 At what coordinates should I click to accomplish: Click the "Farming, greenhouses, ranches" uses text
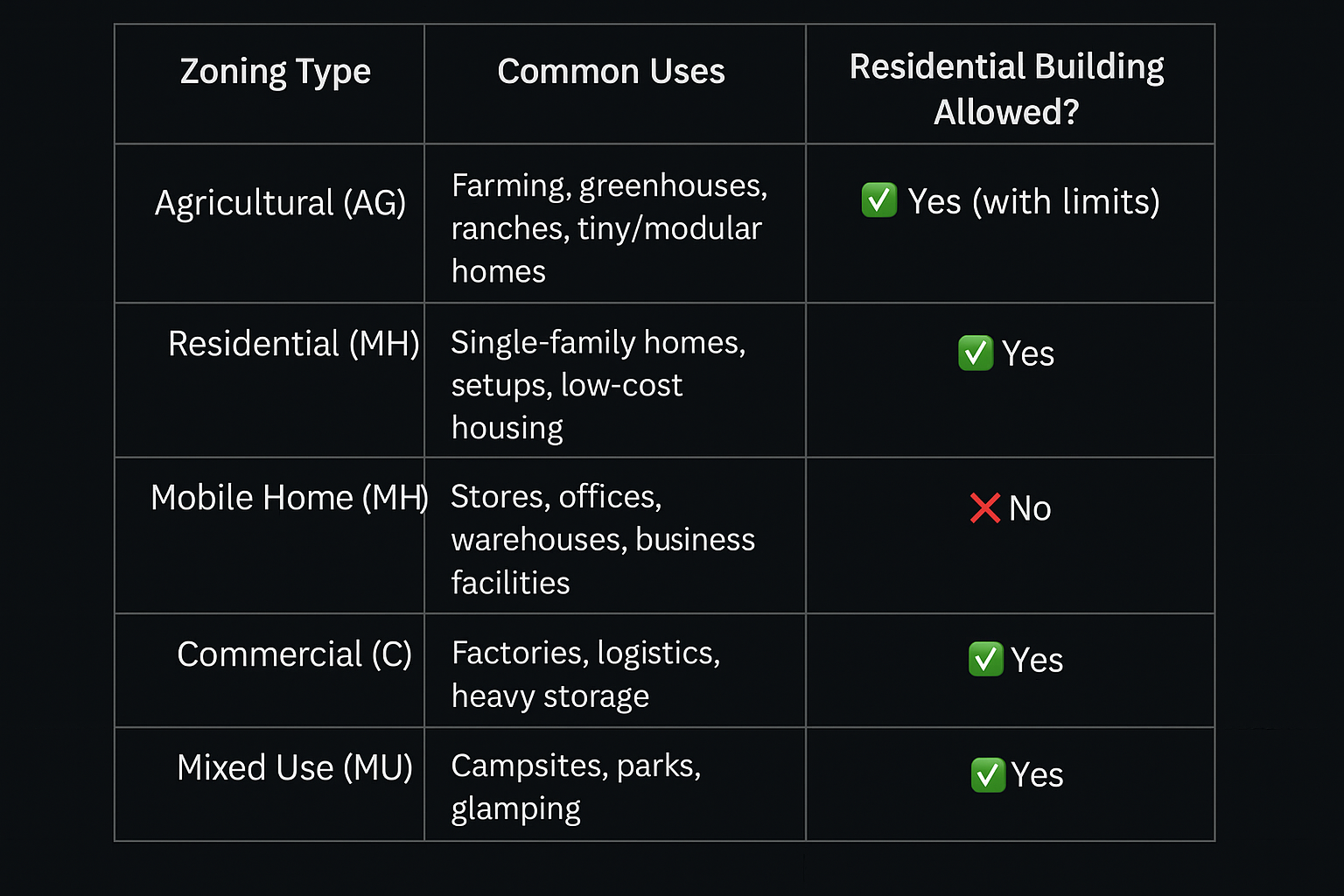tap(608, 228)
